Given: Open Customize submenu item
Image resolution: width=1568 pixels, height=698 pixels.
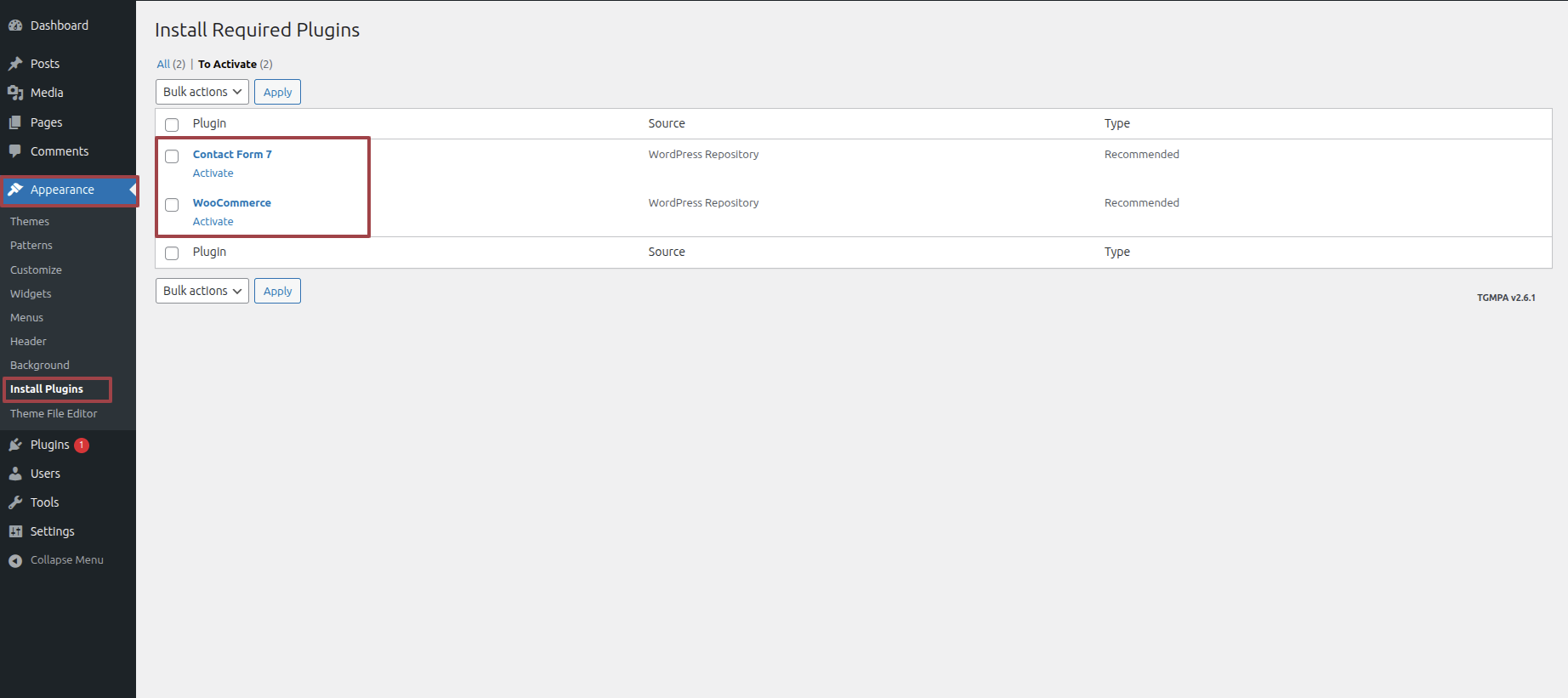Looking at the screenshot, I should (36, 270).
